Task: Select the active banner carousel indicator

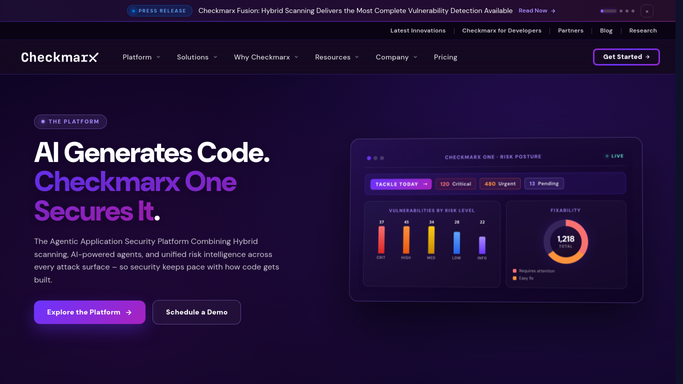Action: pos(608,11)
